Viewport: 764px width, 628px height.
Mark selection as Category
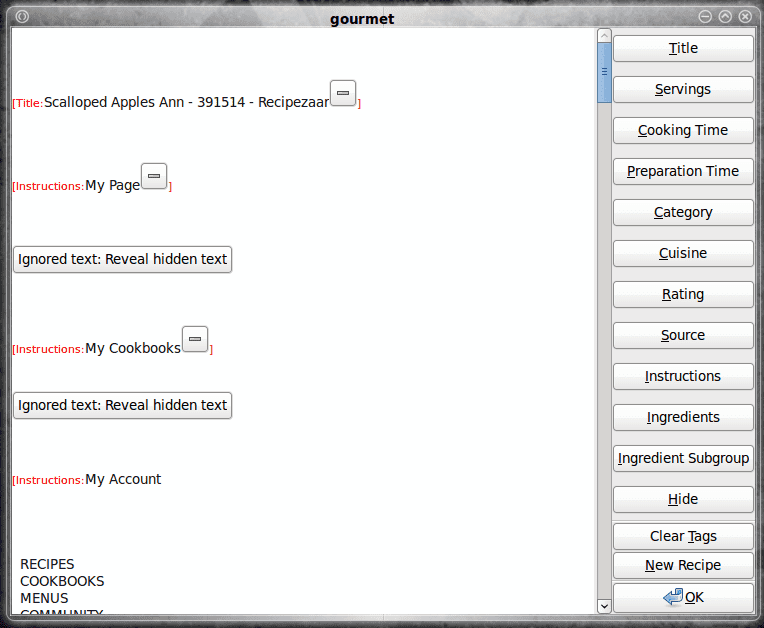[683, 212]
